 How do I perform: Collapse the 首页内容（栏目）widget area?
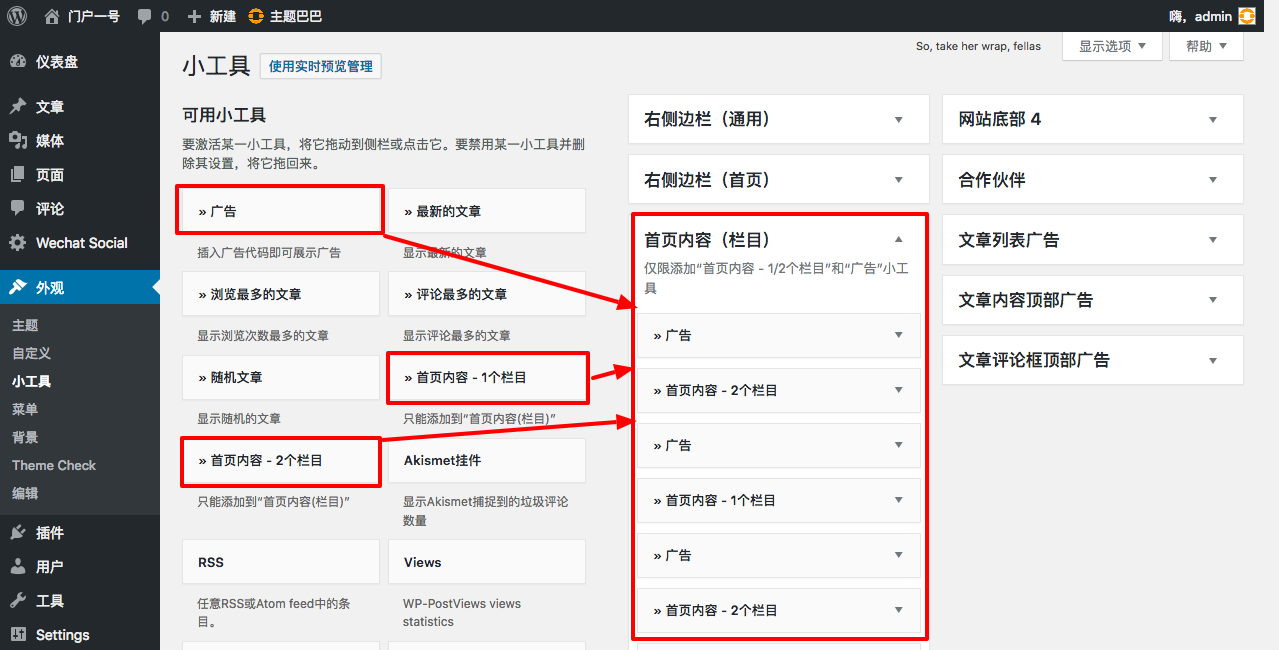coord(898,240)
